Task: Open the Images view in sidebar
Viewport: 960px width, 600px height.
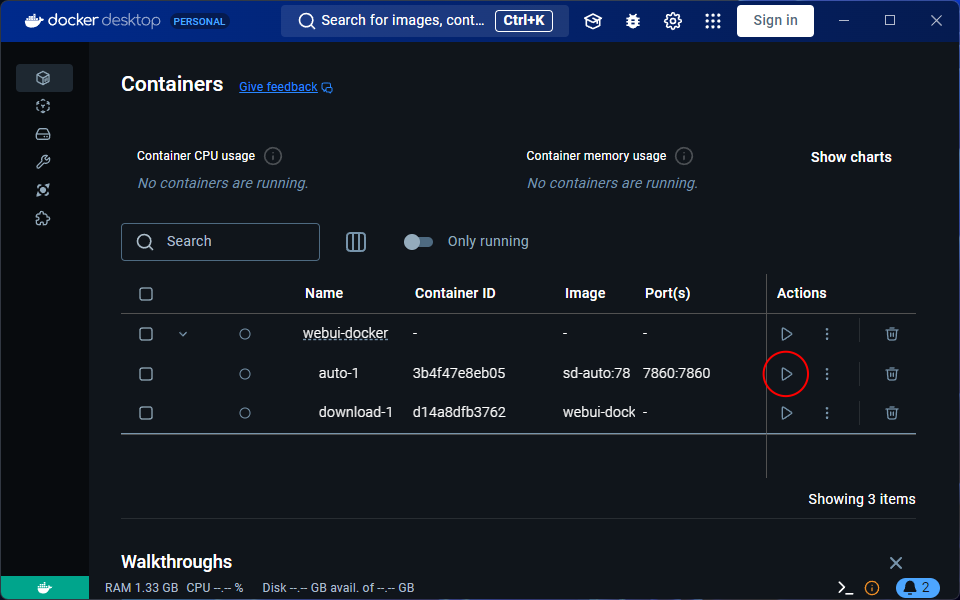Action: [x=43, y=106]
